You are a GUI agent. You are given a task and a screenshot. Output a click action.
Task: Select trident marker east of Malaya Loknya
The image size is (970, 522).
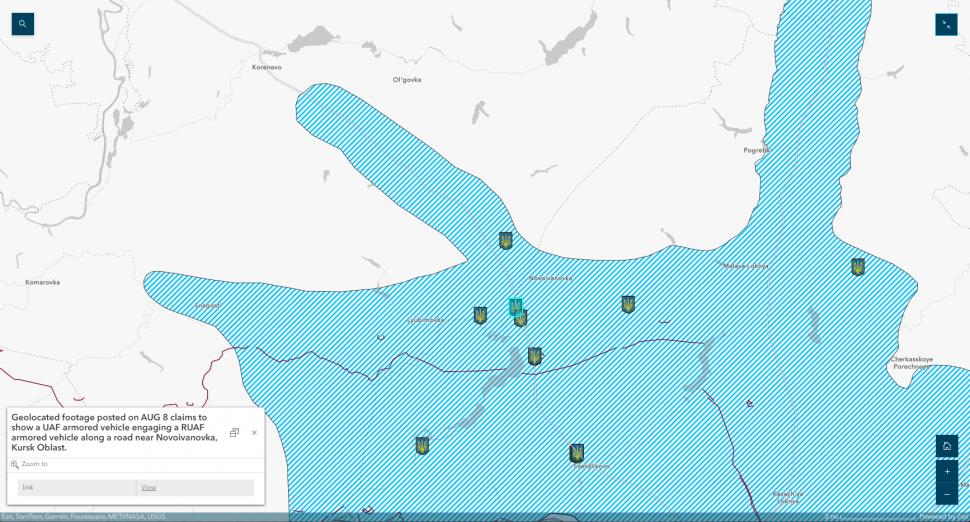pos(858,267)
